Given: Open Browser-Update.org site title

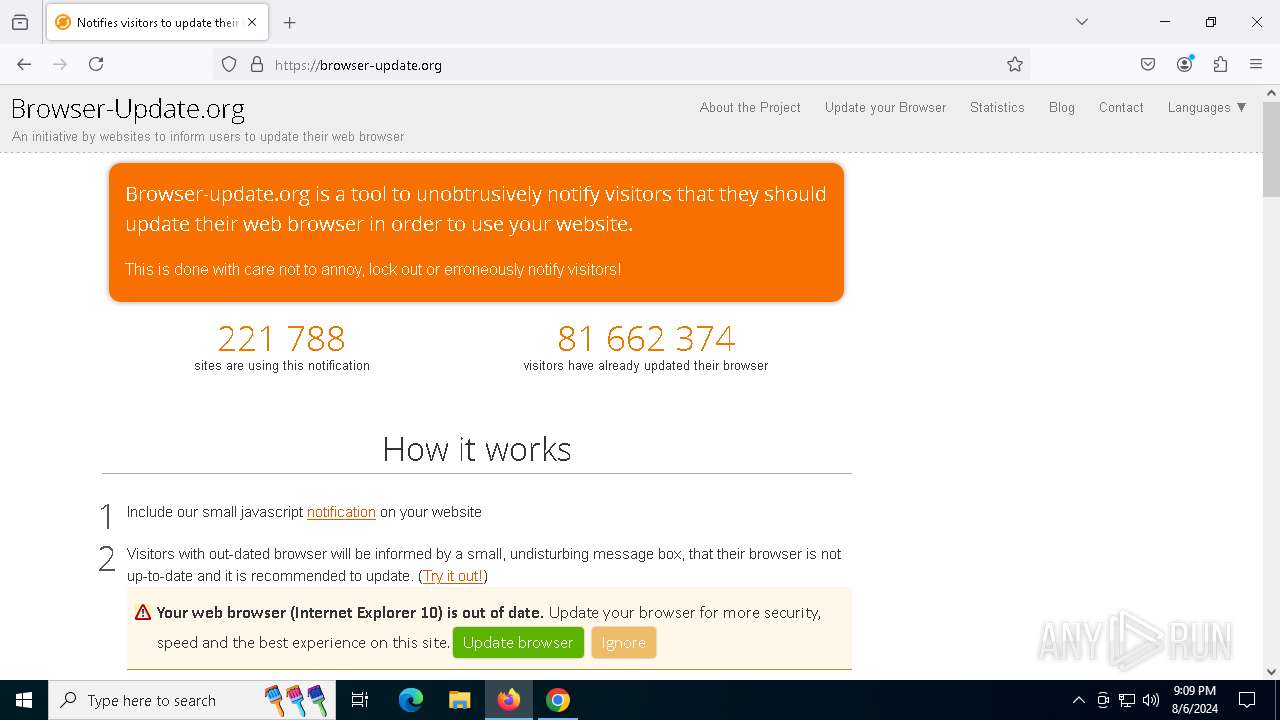Looking at the screenshot, I should pyautogui.click(x=128, y=108).
